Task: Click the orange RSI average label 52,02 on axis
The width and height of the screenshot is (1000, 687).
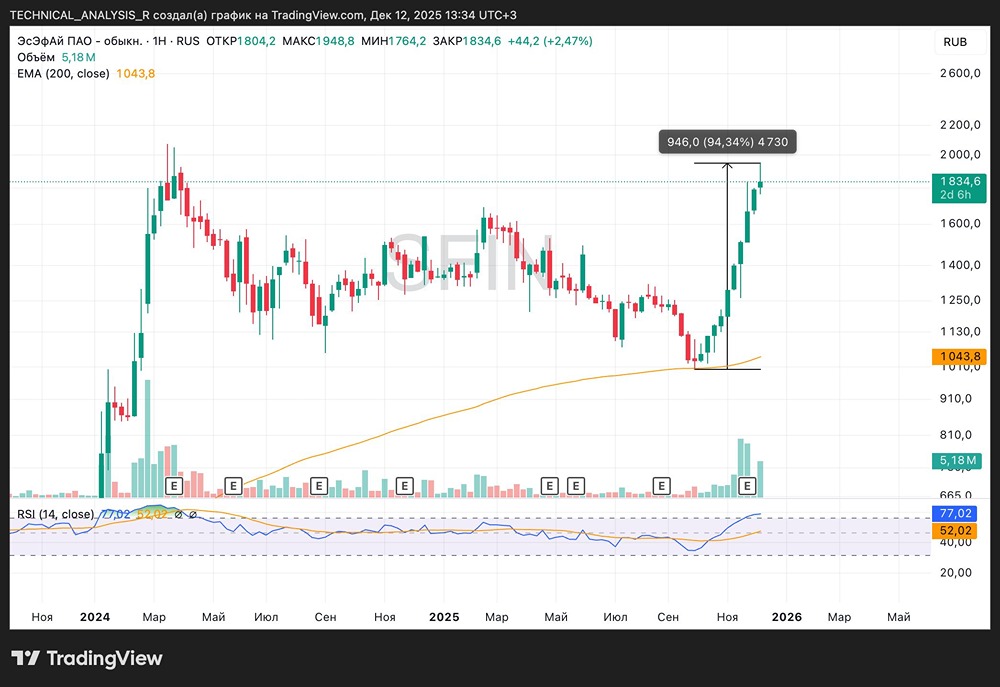Action: pos(955,530)
